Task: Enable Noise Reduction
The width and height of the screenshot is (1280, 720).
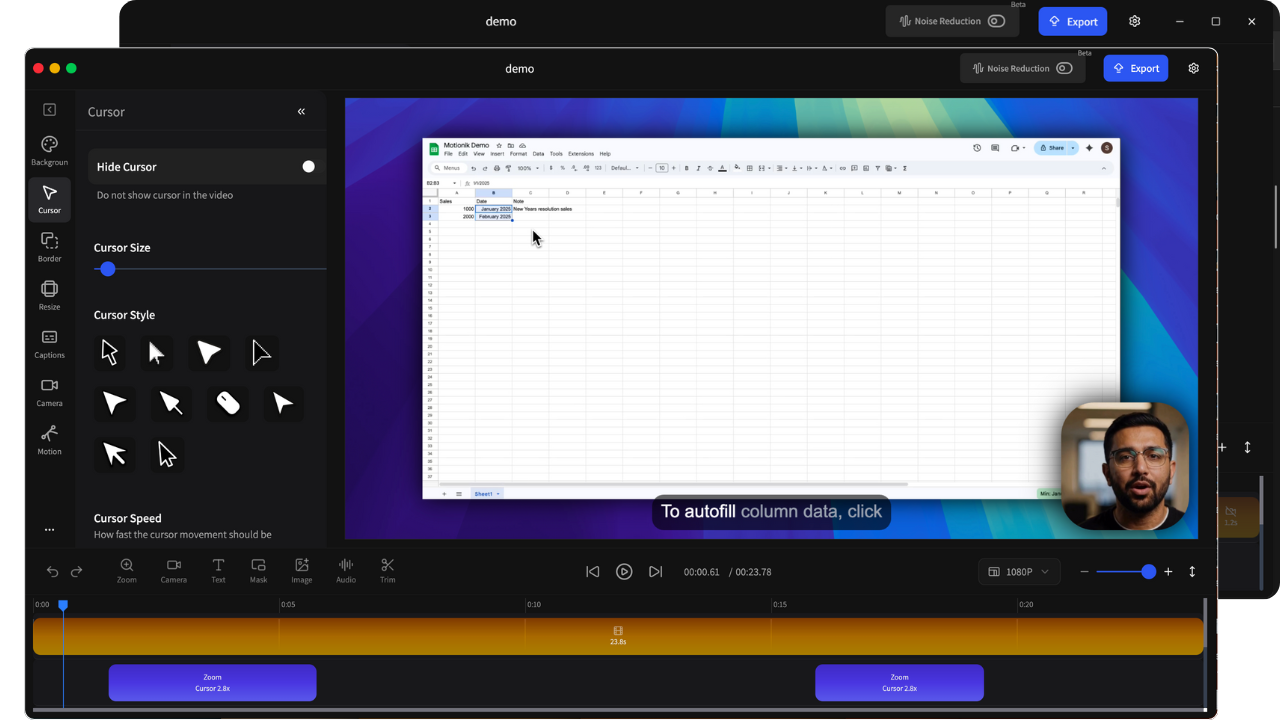Action: [x=1065, y=68]
